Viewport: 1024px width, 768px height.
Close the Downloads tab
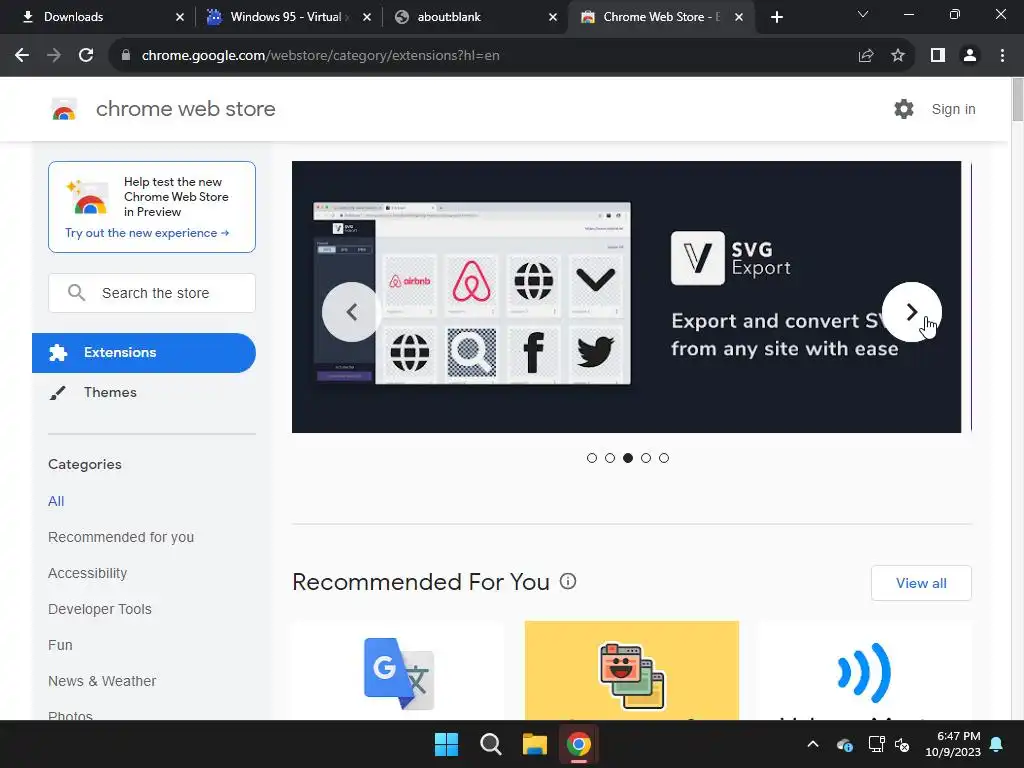pos(180,17)
